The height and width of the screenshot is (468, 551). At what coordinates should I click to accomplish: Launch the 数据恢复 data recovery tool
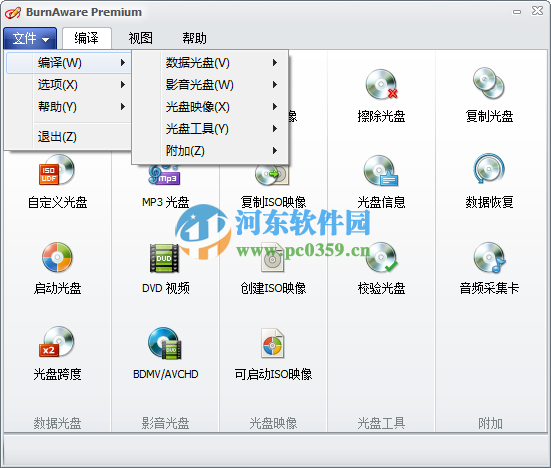point(489,182)
